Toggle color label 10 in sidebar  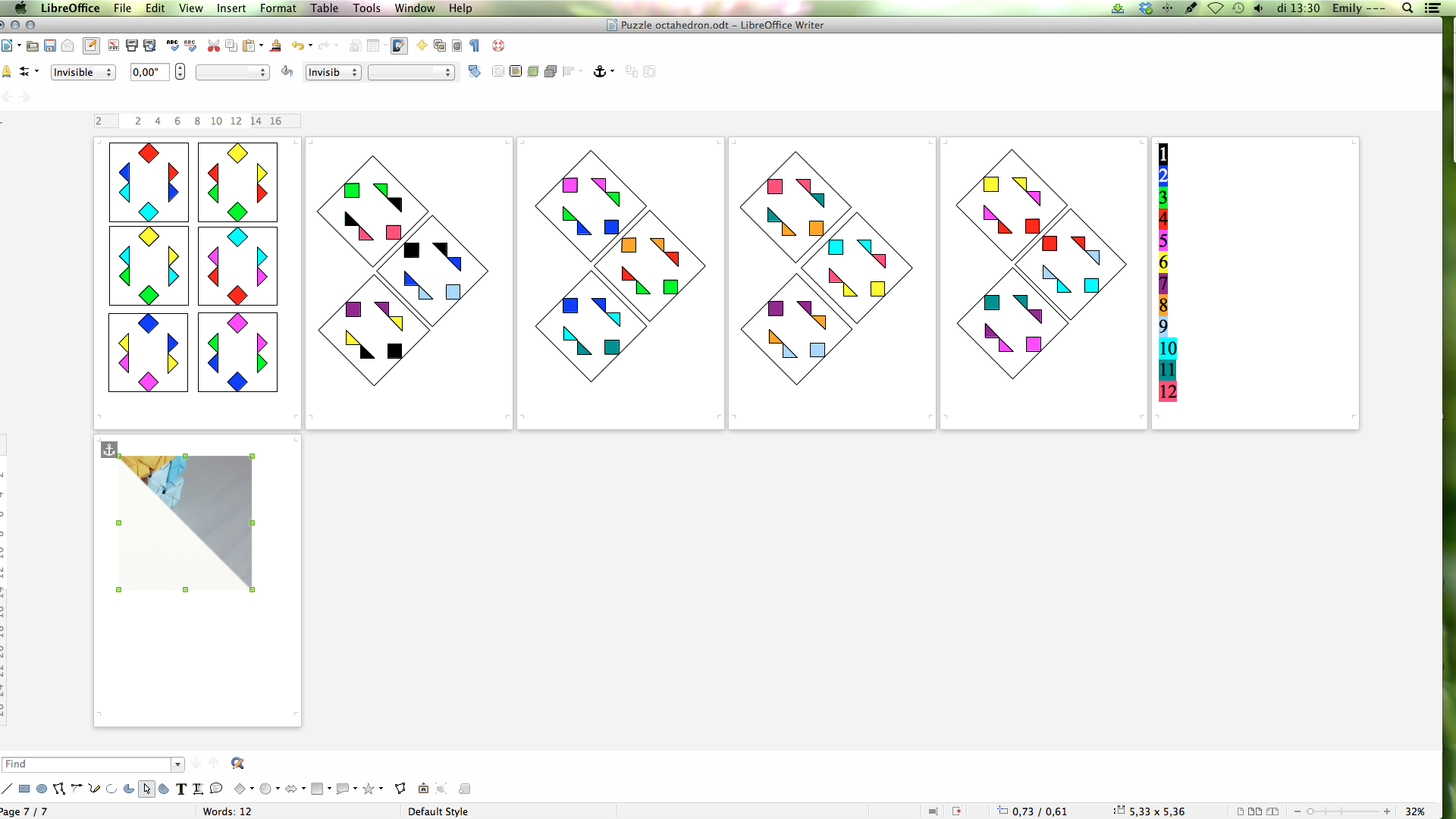(x=1167, y=347)
